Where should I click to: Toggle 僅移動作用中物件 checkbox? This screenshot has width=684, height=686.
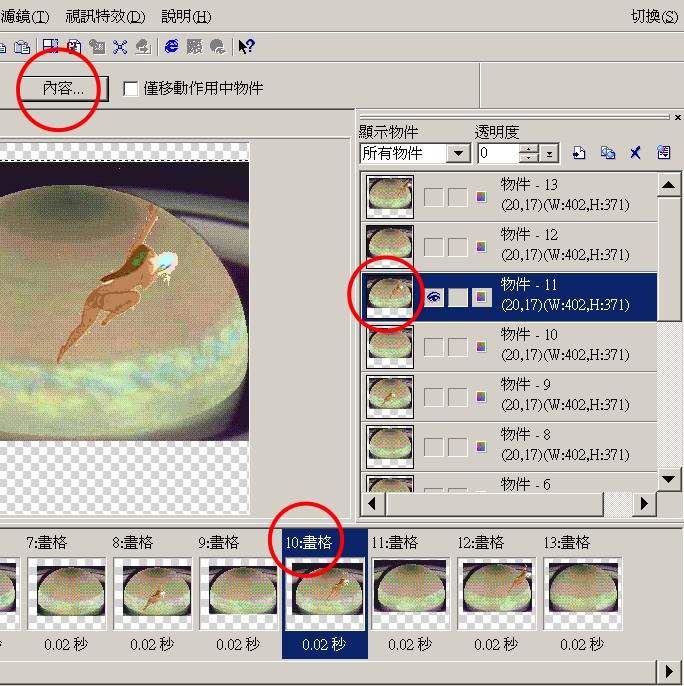point(130,89)
